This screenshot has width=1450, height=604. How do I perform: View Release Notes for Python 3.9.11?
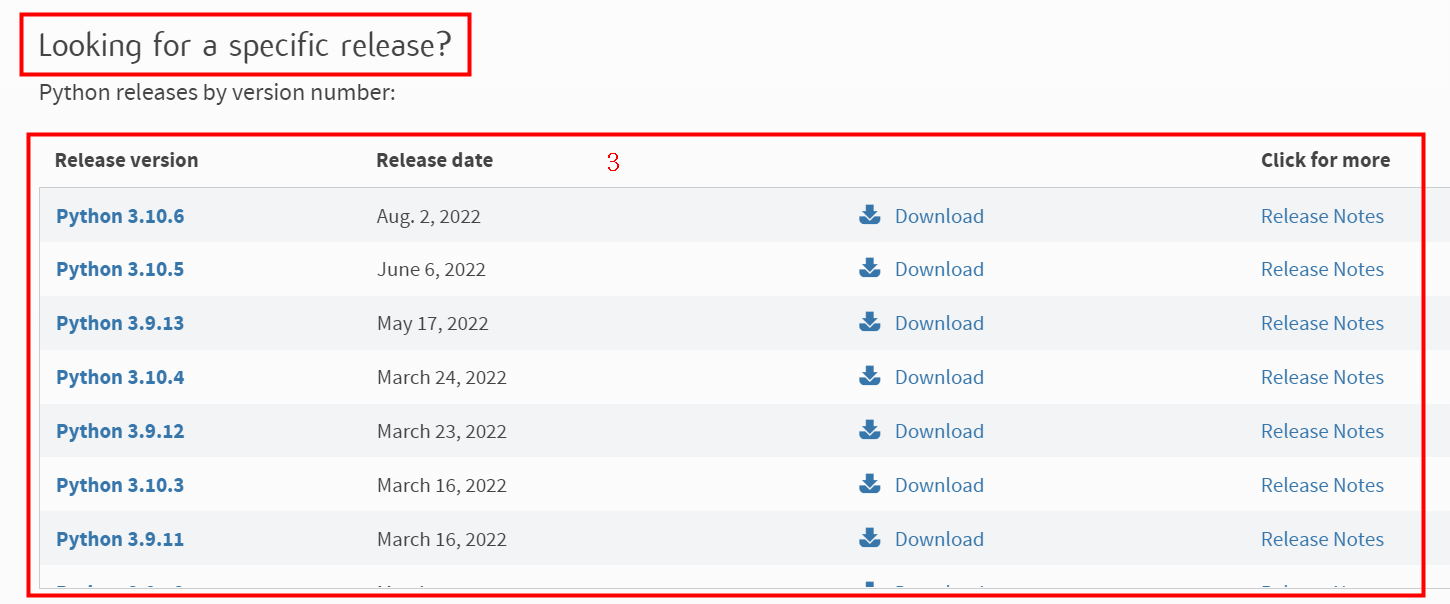click(x=1322, y=539)
